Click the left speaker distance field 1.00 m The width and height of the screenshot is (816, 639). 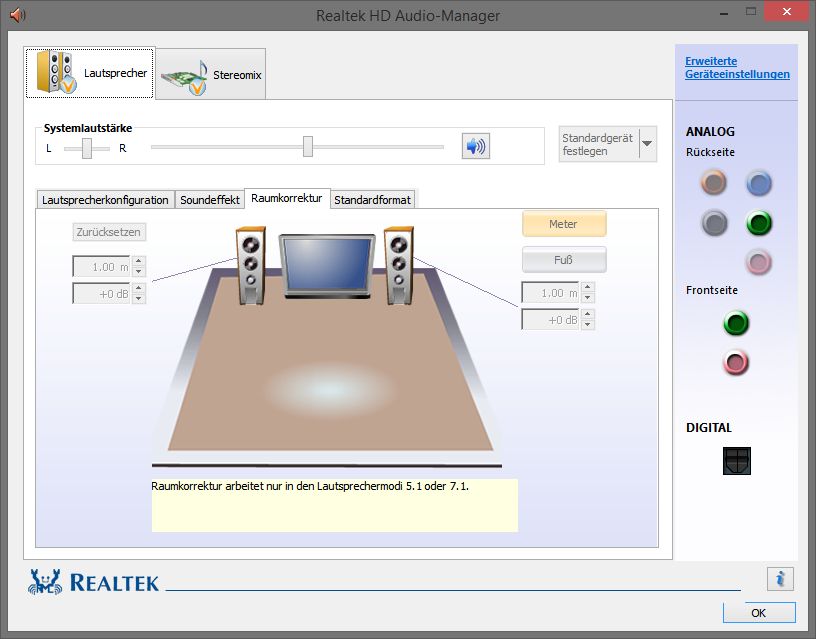click(101, 266)
